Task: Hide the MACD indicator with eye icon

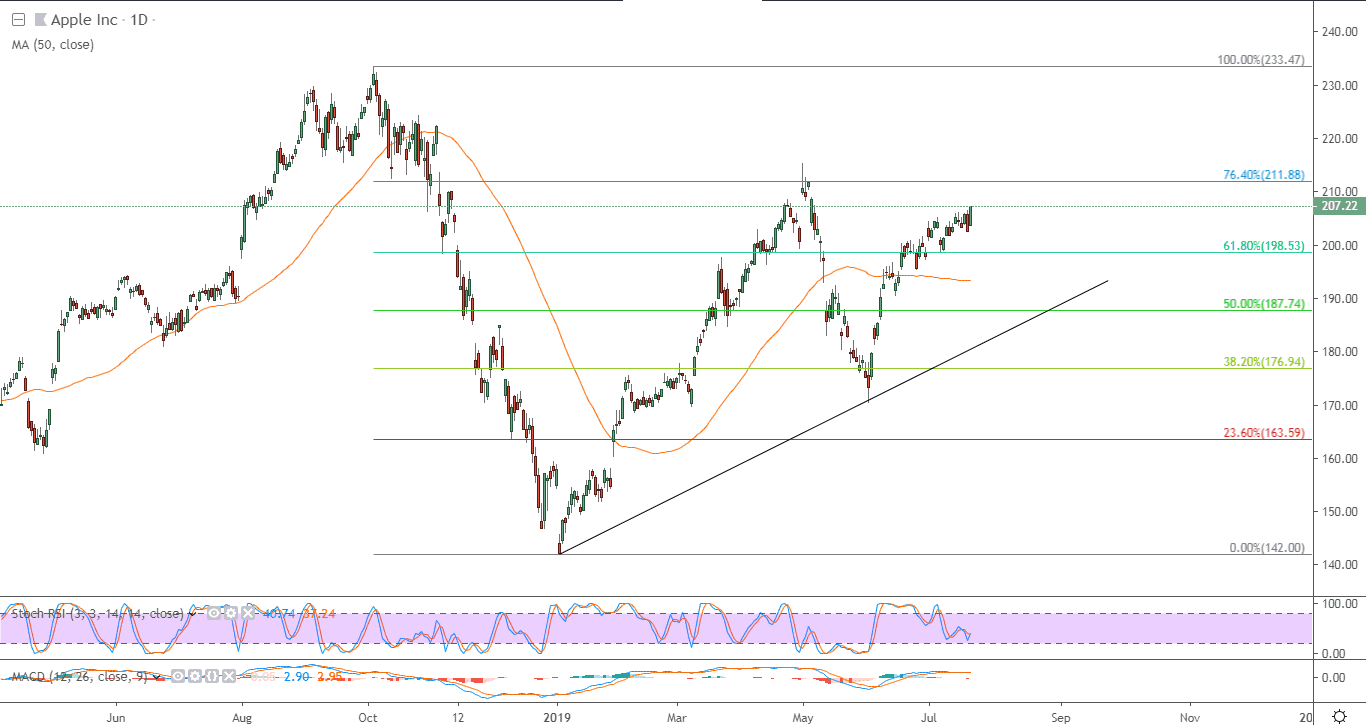Action: pos(177,677)
